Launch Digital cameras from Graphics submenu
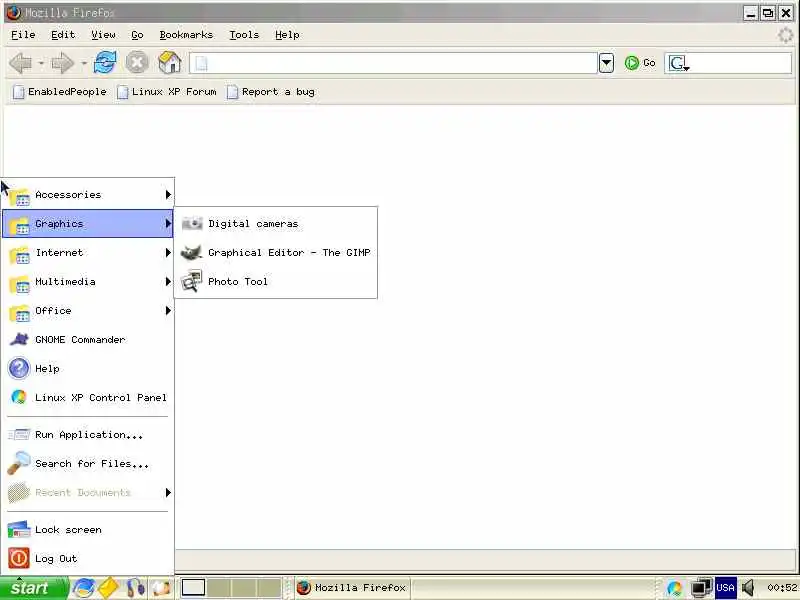Screen dimensions: 800x600 coord(276,223)
